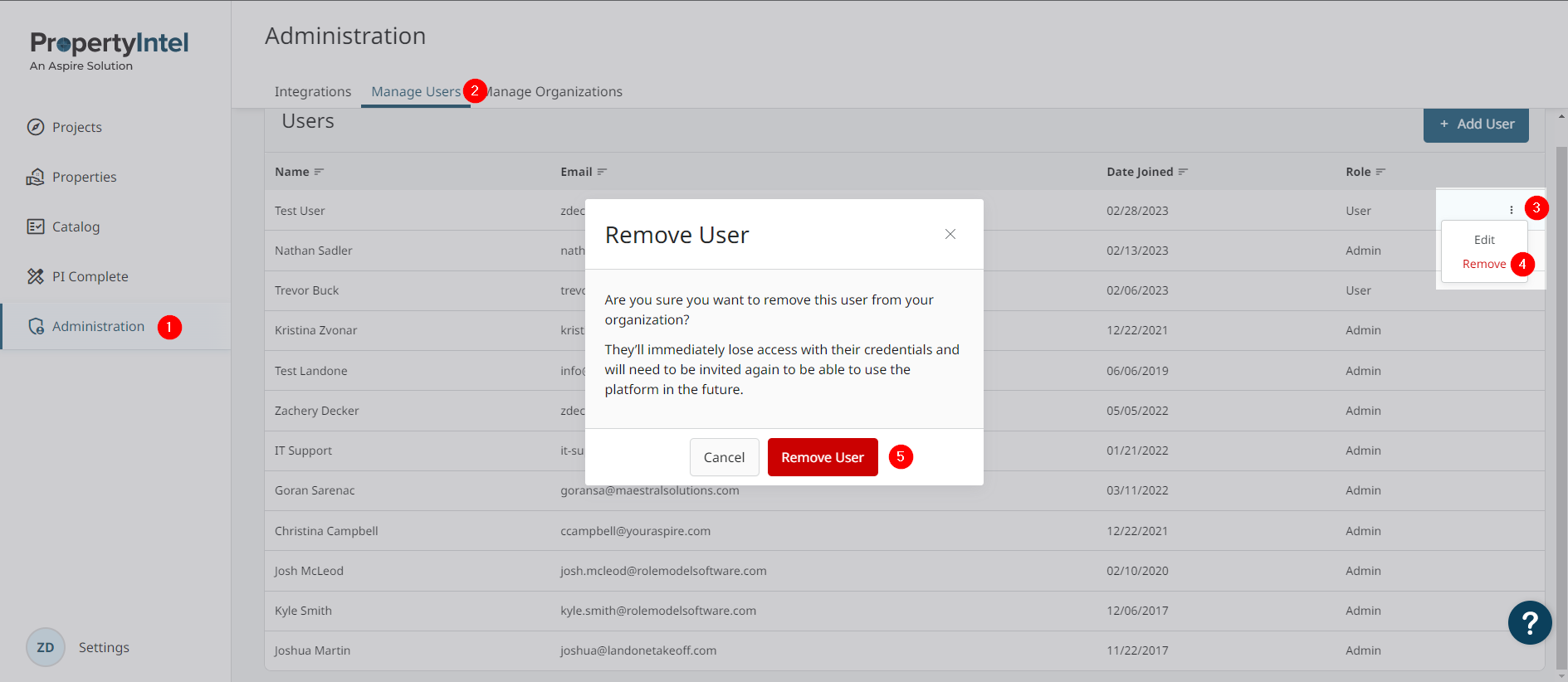
Task: Select the Zachery Decker row
Action: tap(905, 411)
